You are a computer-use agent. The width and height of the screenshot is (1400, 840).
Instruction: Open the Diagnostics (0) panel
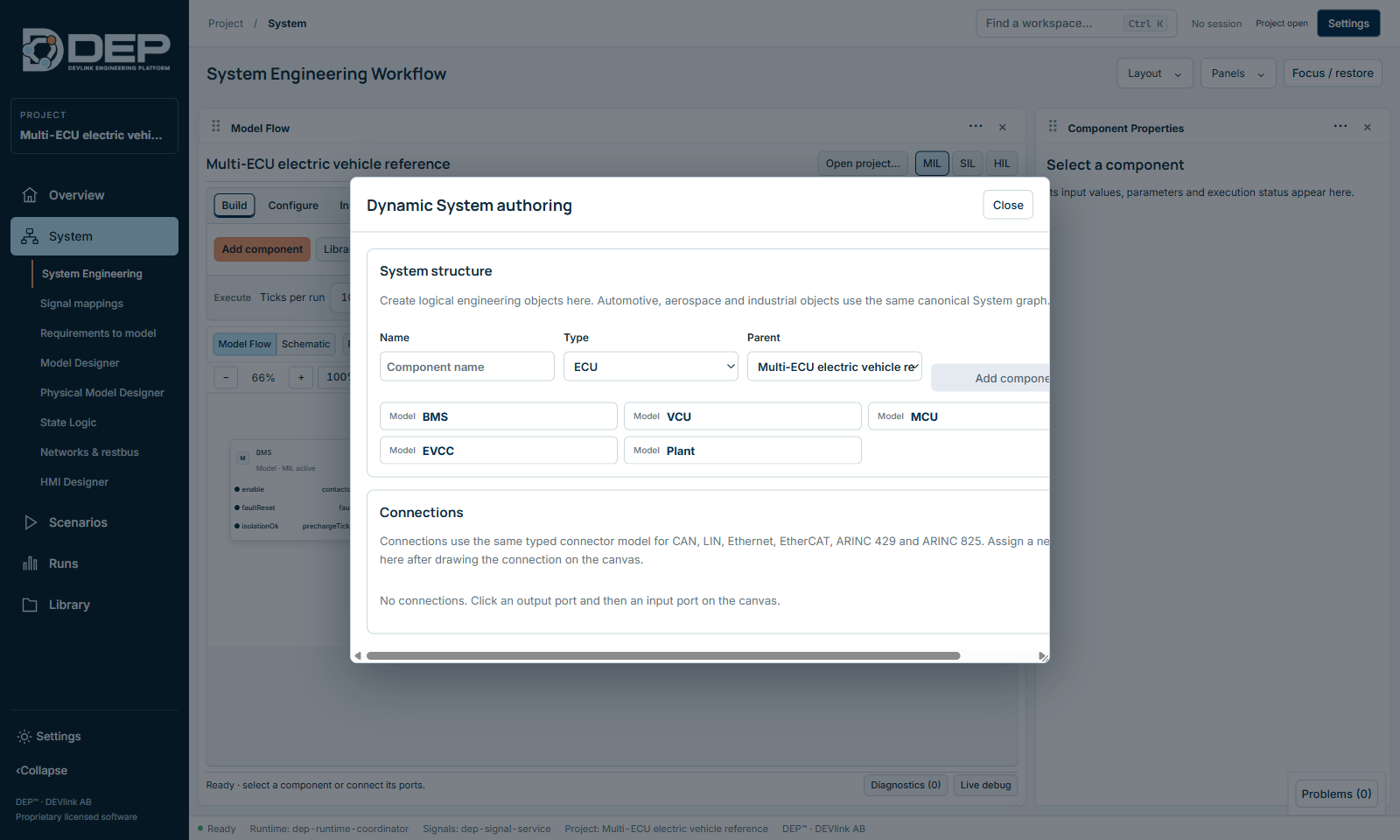906,785
